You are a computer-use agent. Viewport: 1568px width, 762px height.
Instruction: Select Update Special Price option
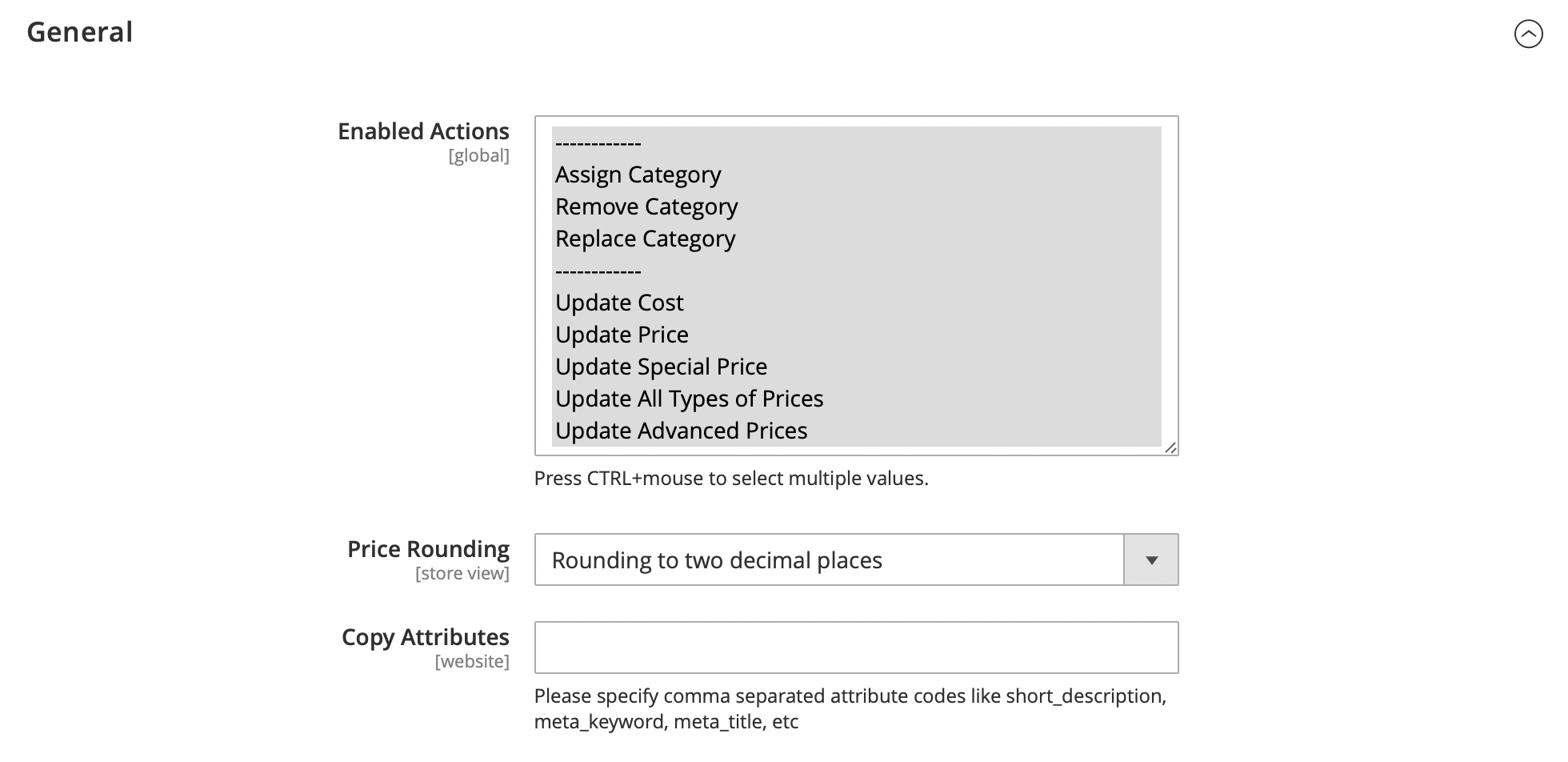(856, 367)
